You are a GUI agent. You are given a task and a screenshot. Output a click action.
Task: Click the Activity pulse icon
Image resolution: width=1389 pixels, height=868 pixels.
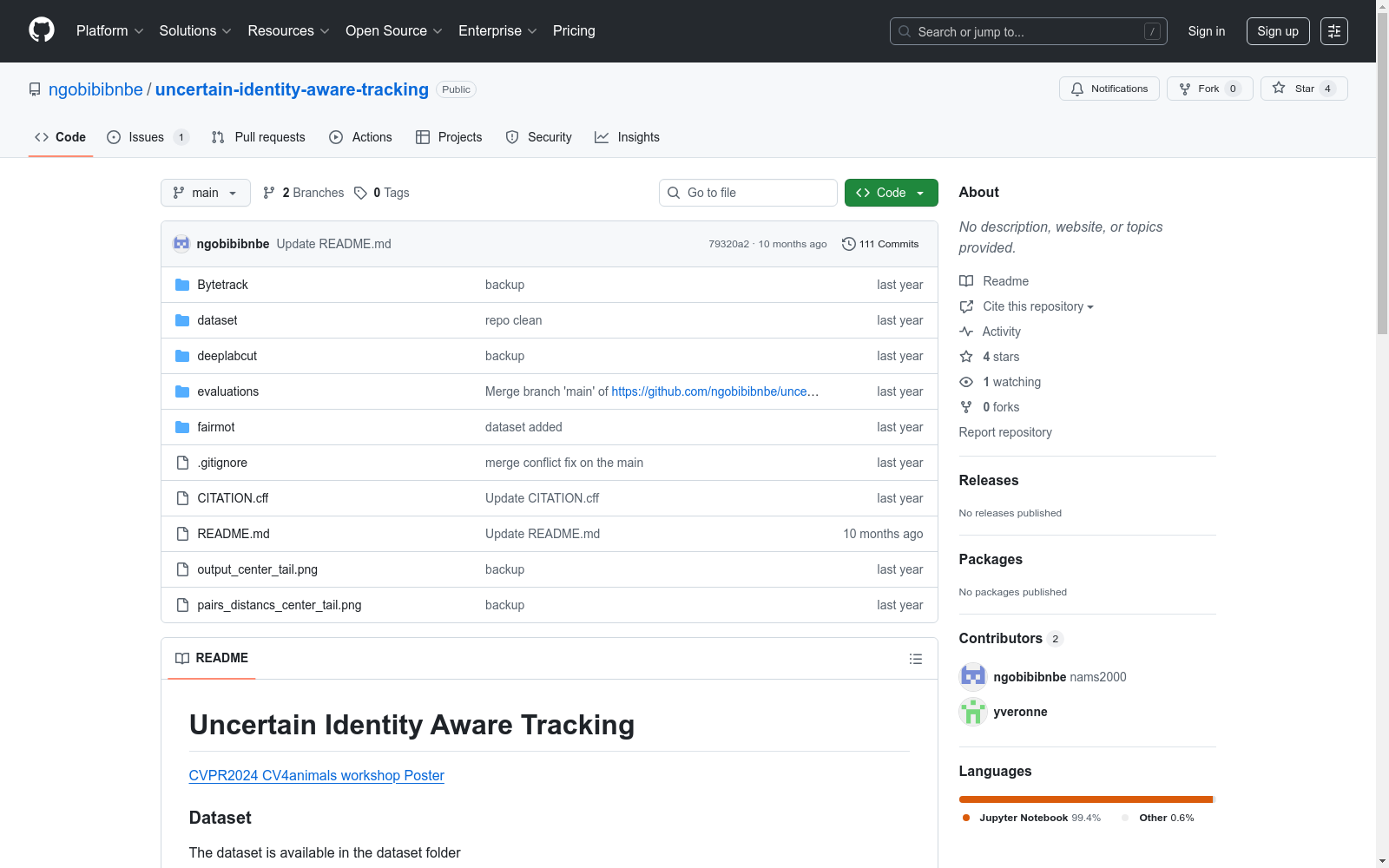(966, 332)
